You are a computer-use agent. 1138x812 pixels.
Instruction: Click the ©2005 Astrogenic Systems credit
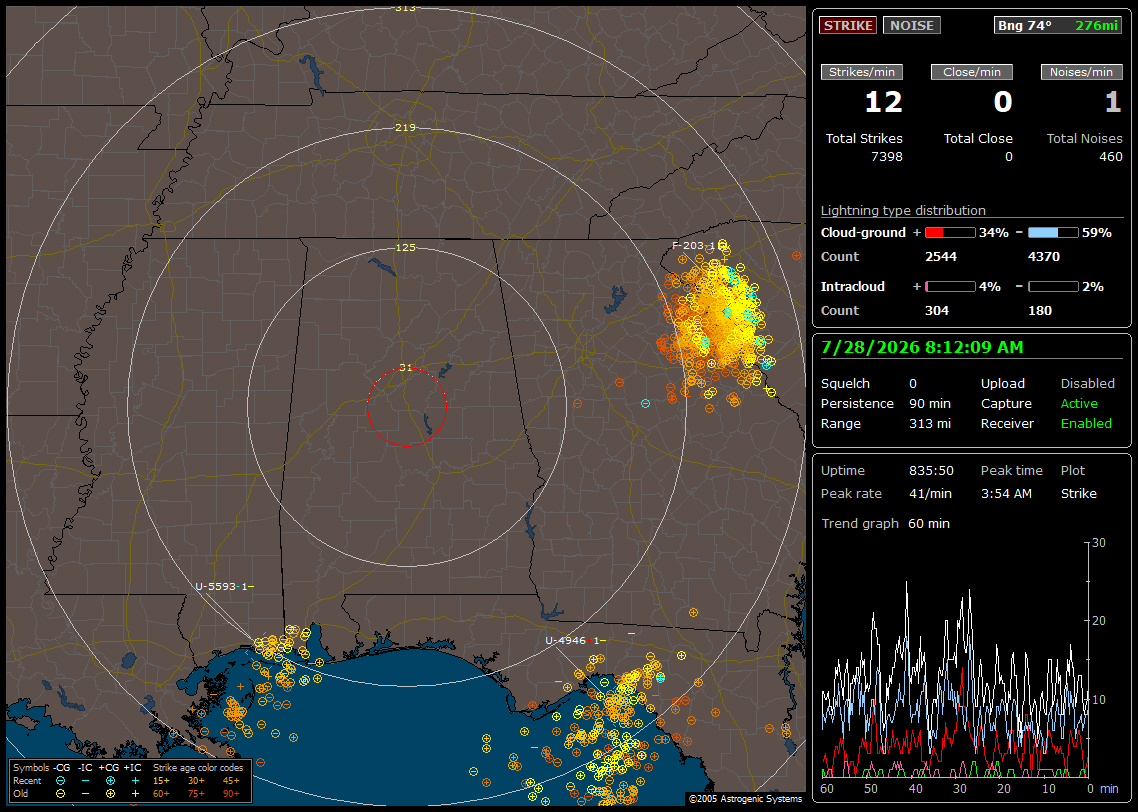pos(745,798)
